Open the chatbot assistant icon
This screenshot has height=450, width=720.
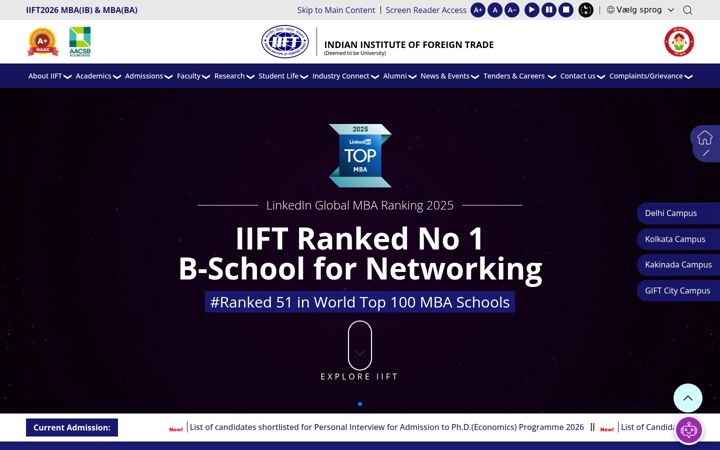[689, 431]
